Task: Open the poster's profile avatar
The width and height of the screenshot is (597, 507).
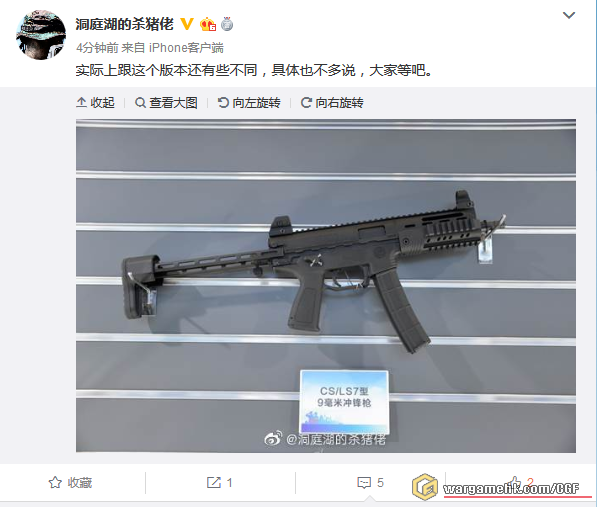Action: click(x=41, y=35)
